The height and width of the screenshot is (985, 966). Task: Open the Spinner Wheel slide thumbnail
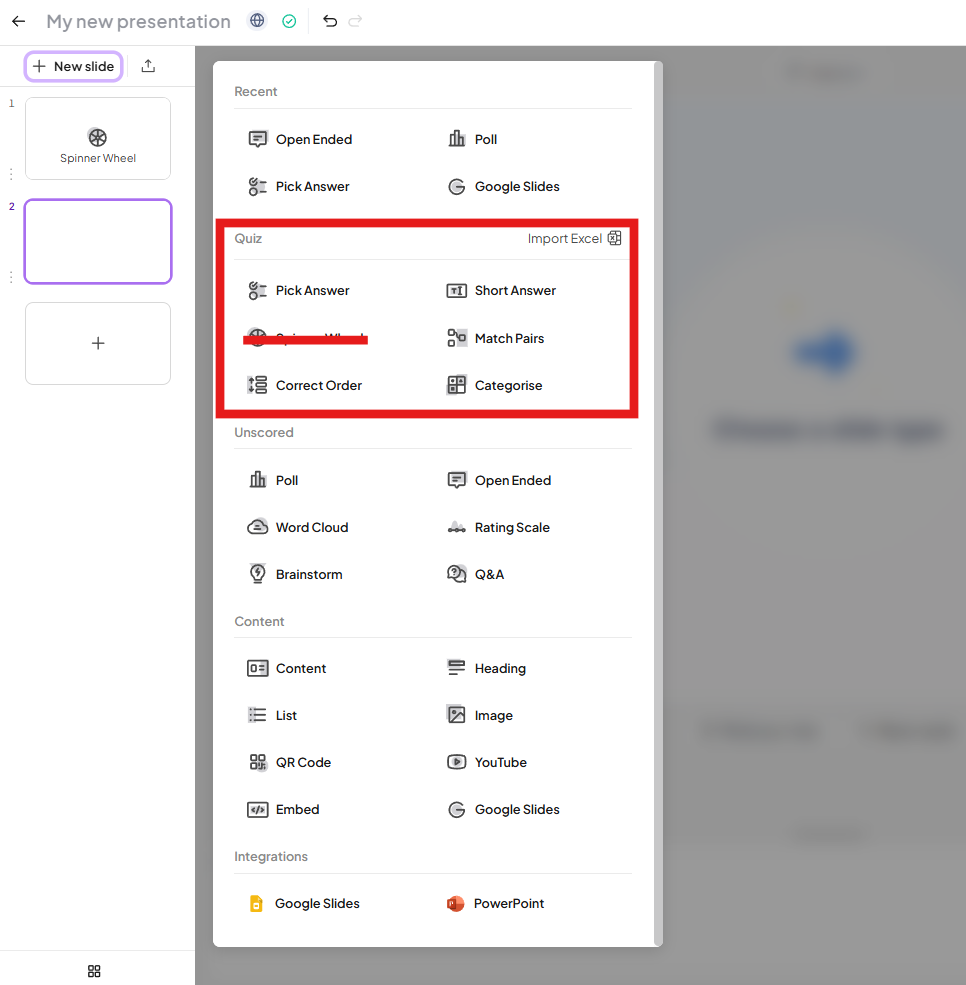coord(98,139)
